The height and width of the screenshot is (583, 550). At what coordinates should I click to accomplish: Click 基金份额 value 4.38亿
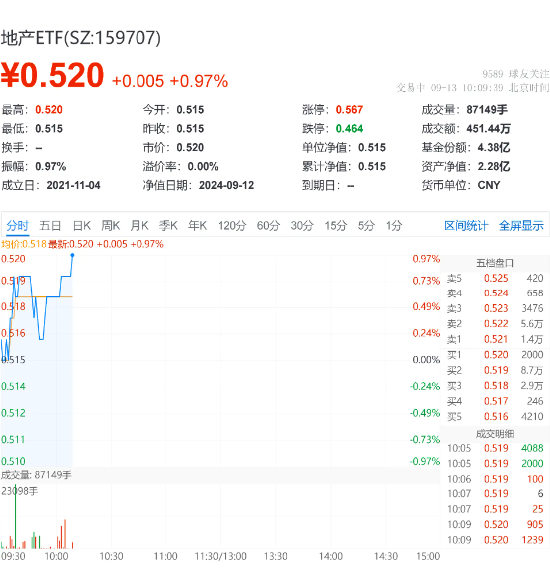(494, 148)
